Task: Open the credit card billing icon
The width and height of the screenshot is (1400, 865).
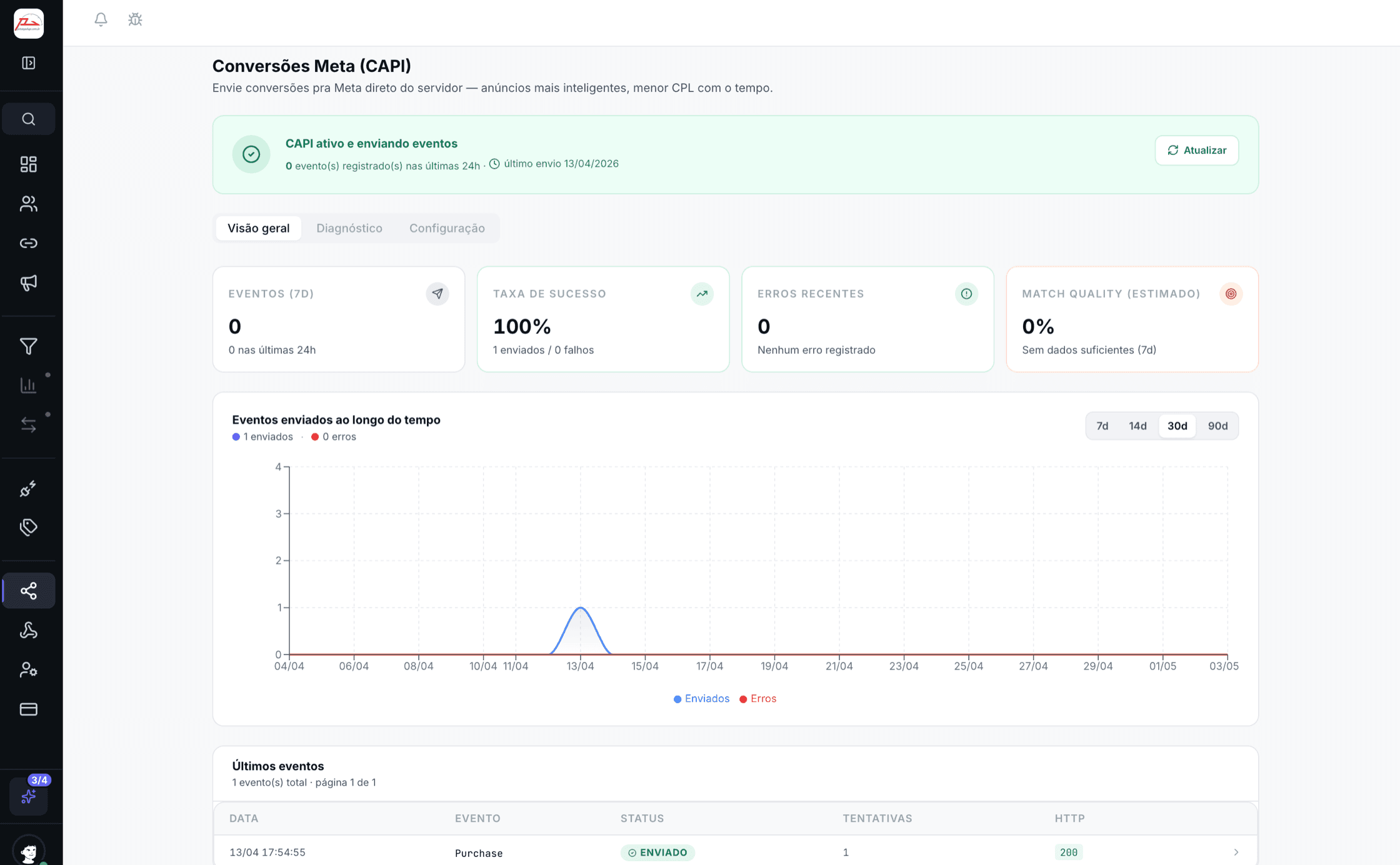Action: coord(29,709)
